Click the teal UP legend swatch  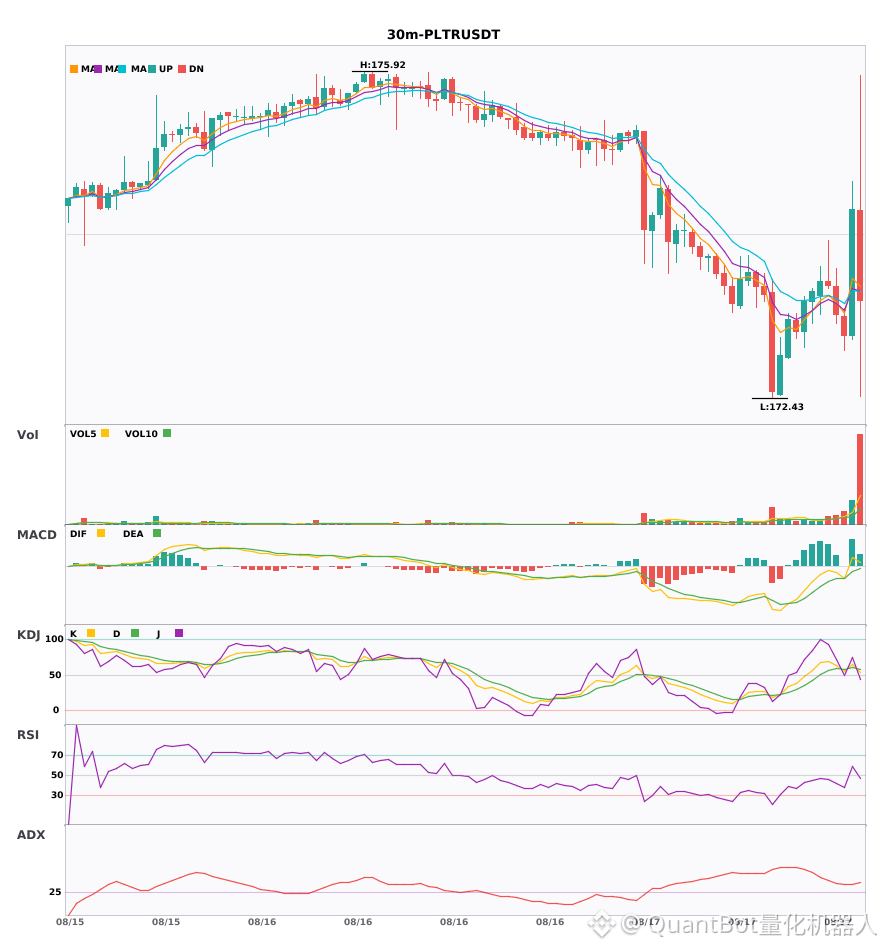coord(152,69)
